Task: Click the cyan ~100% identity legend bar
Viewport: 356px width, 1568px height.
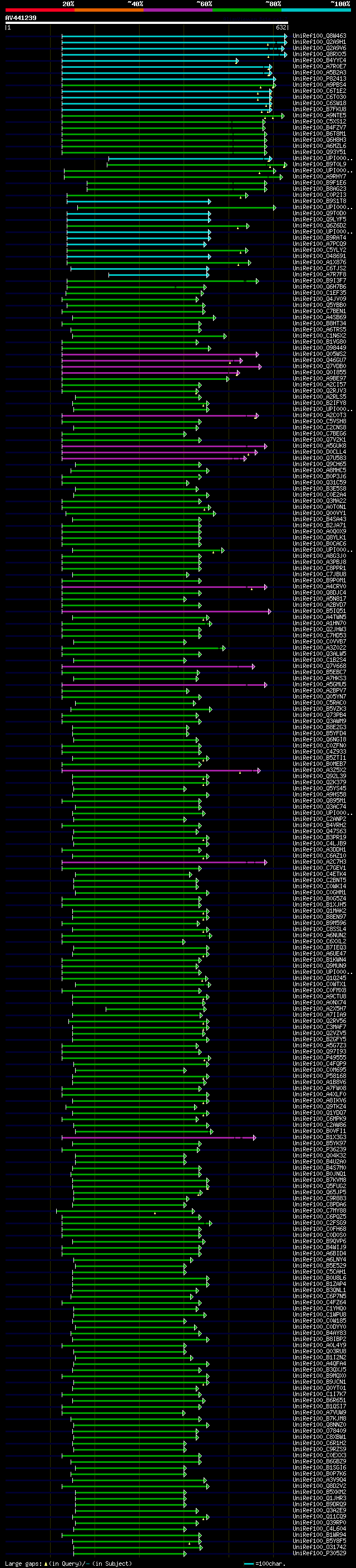Action: tap(317, 11)
